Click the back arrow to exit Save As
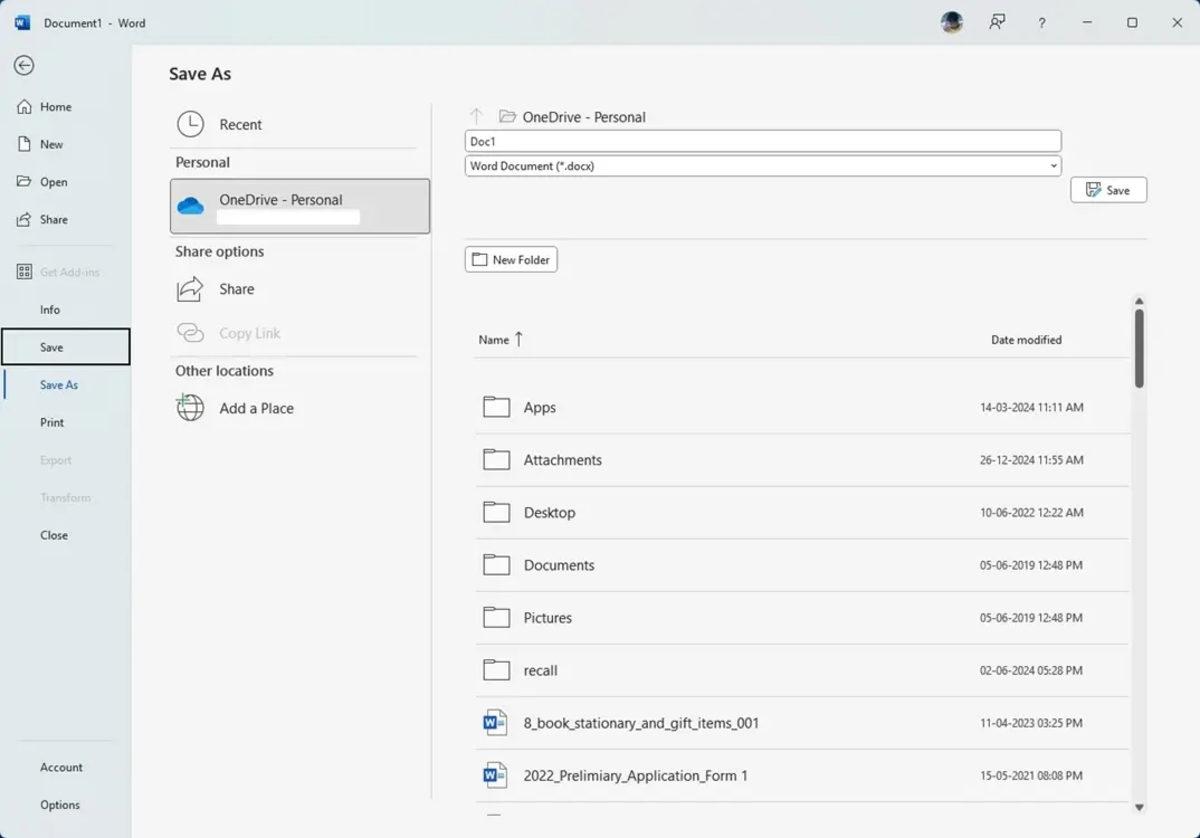The height and width of the screenshot is (838, 1200). (24, 65)
